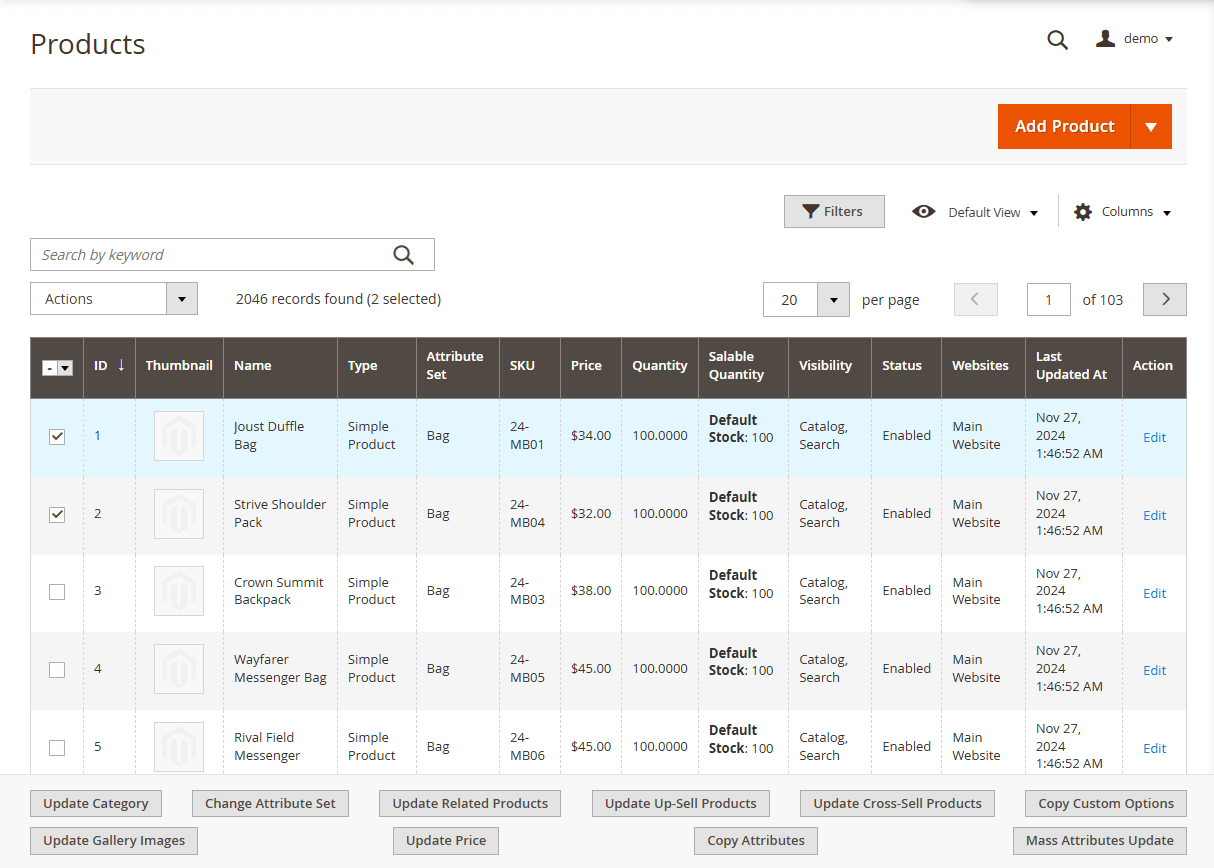The height and width of the screenshot is (868, 1214).
Task: Sort by the Name column header
Action: coord(253,366)
